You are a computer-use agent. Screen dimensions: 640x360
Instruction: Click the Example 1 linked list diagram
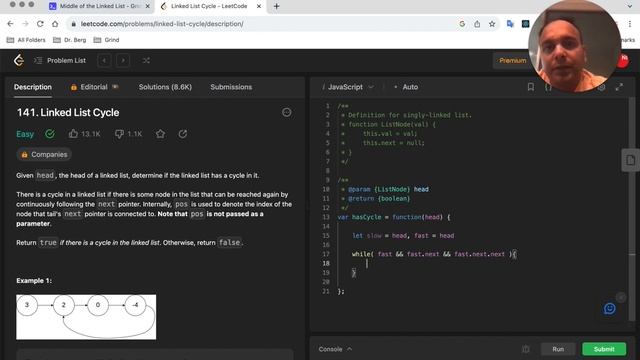[x=86, y=317]
